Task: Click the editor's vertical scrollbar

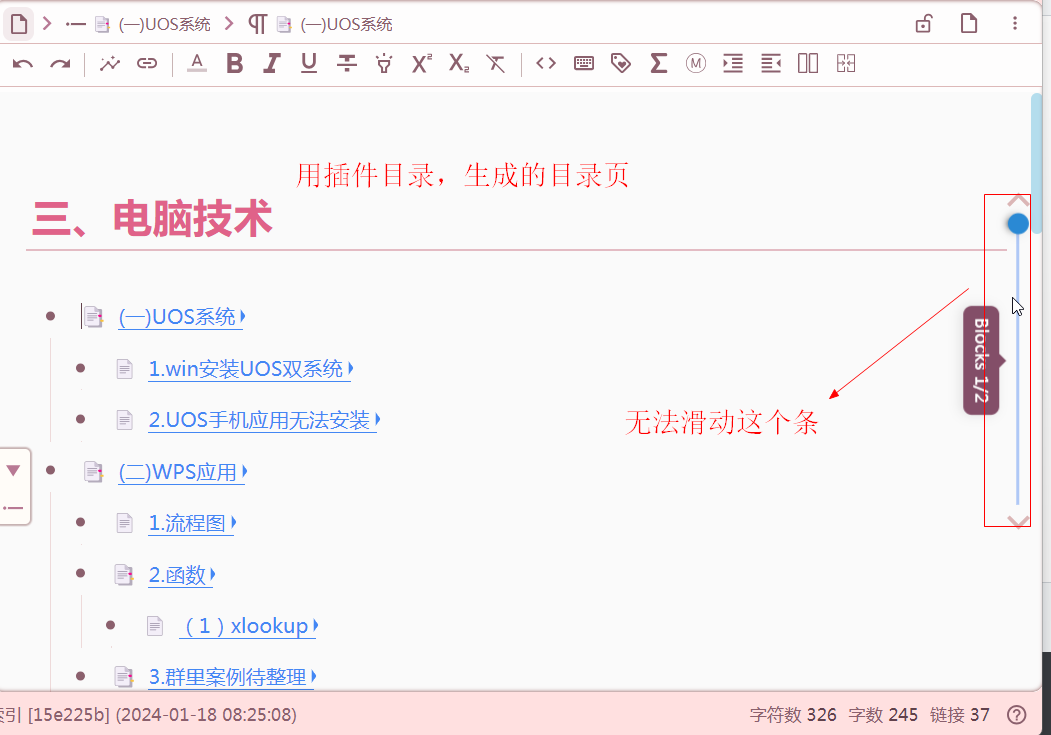Action: (1037, 164)
